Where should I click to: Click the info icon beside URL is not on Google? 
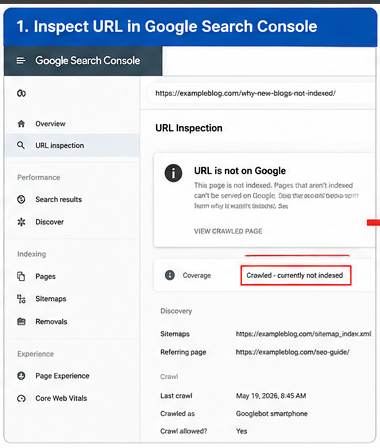pos(173,173)
